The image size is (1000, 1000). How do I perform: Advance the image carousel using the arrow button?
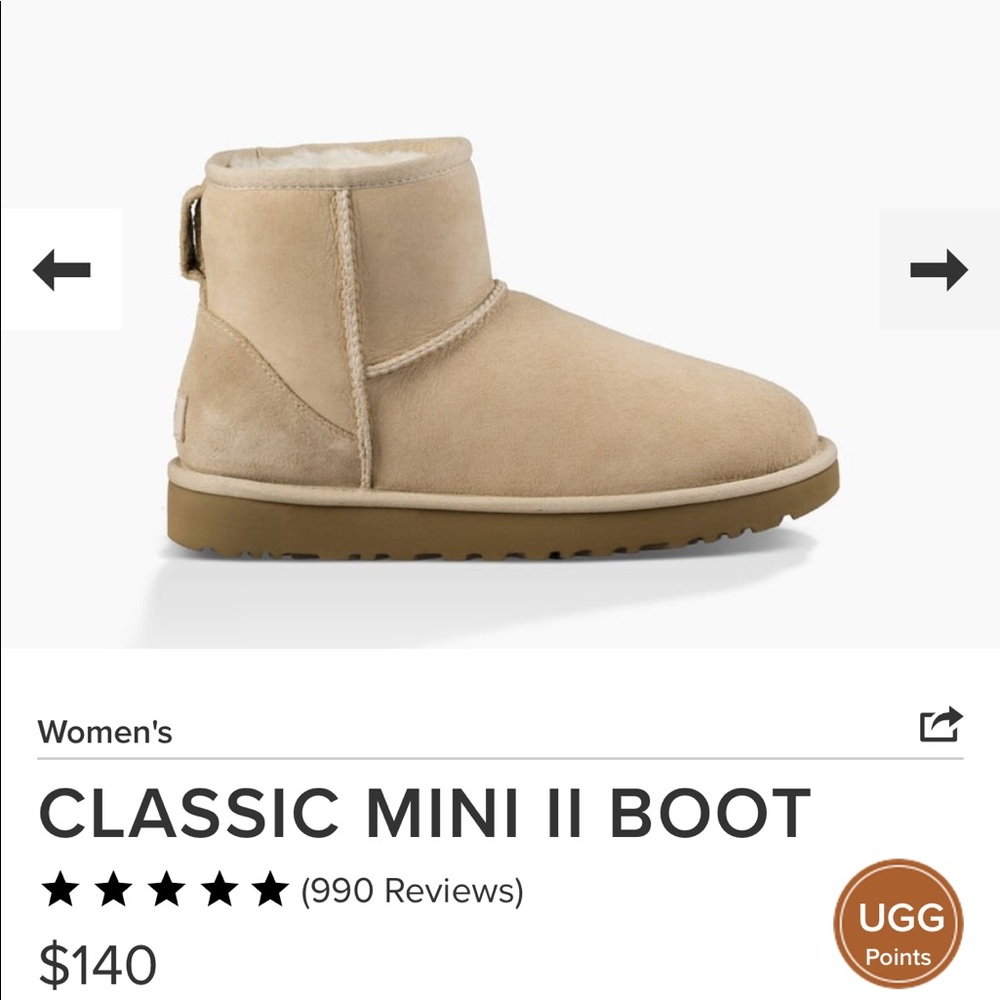(938, 267)
